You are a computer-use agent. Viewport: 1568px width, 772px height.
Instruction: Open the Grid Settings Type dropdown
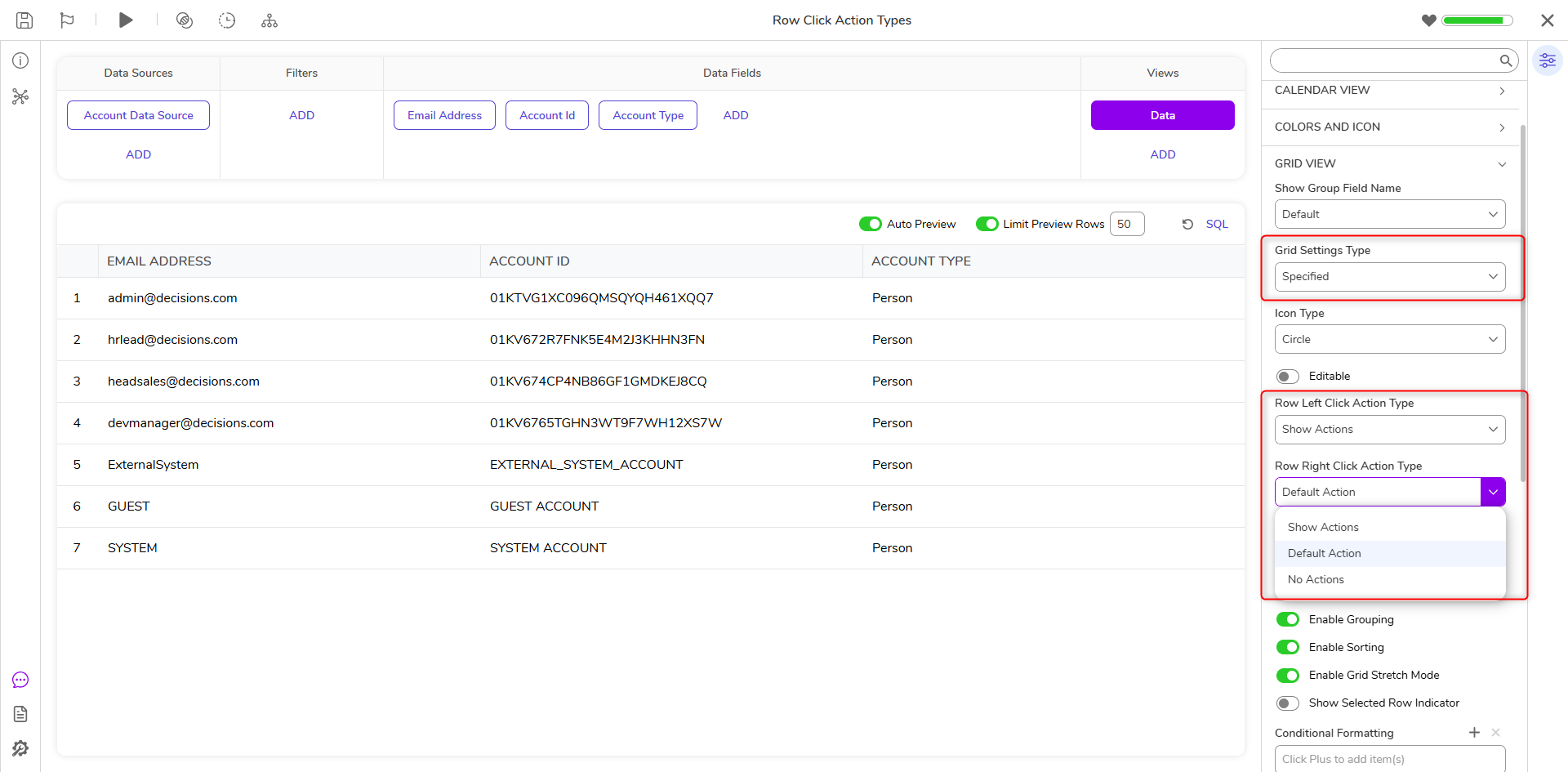point(1390,277)
